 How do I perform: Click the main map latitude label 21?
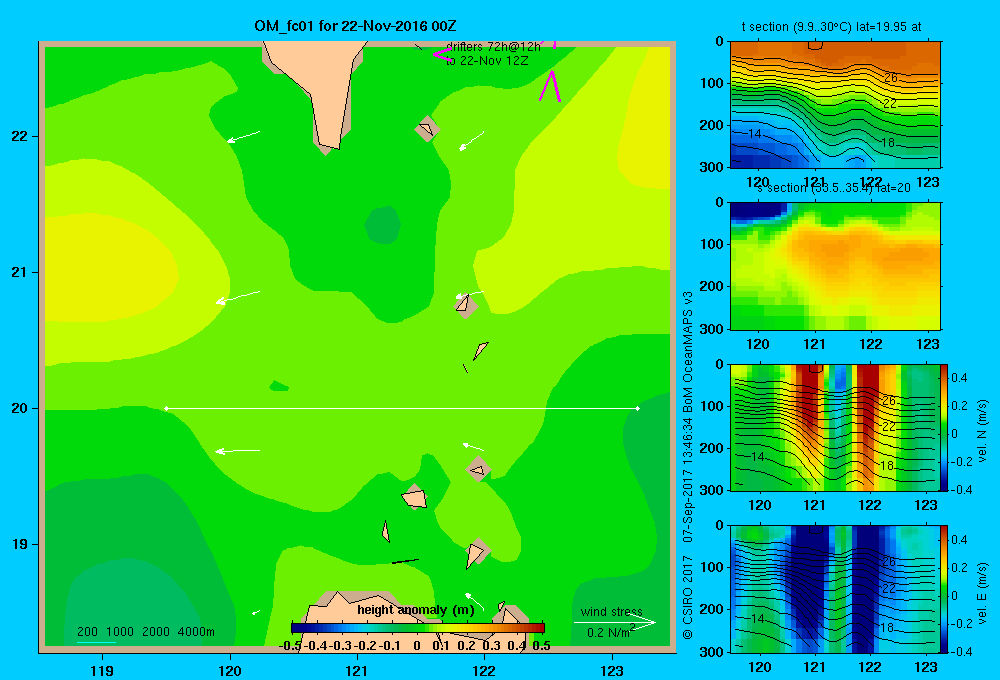click(x=19, y=272)
